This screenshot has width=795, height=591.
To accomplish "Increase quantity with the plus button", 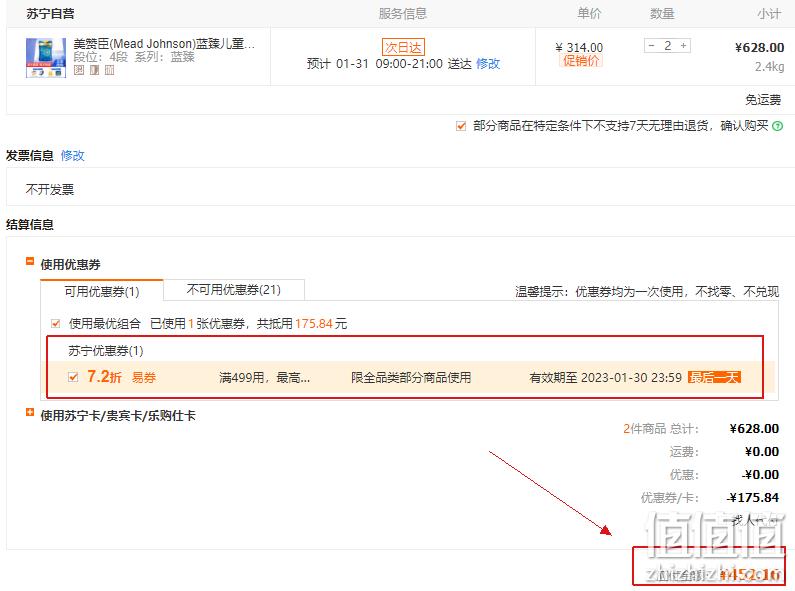I will (x=683, y=46).
